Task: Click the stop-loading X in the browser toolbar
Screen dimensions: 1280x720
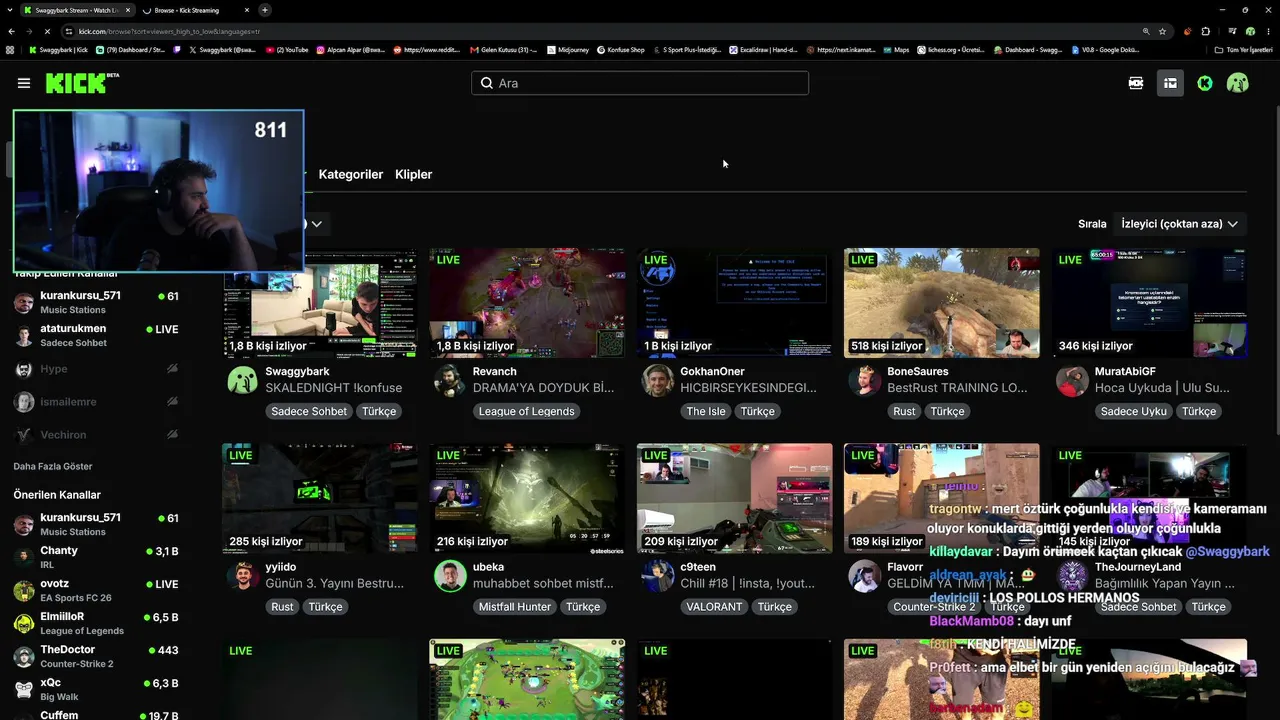Action: [x=48, y=31]
